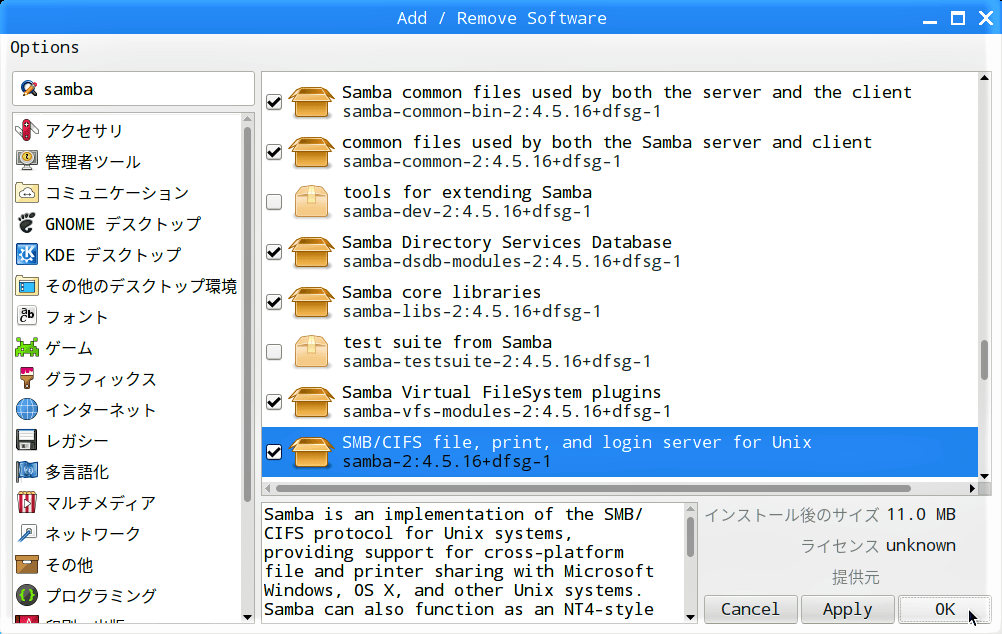Viewport: 1002px width, 634px height.
Task: Uncheck the samba-vfs-modules checkbox
Action: click(x=274, y=401)
